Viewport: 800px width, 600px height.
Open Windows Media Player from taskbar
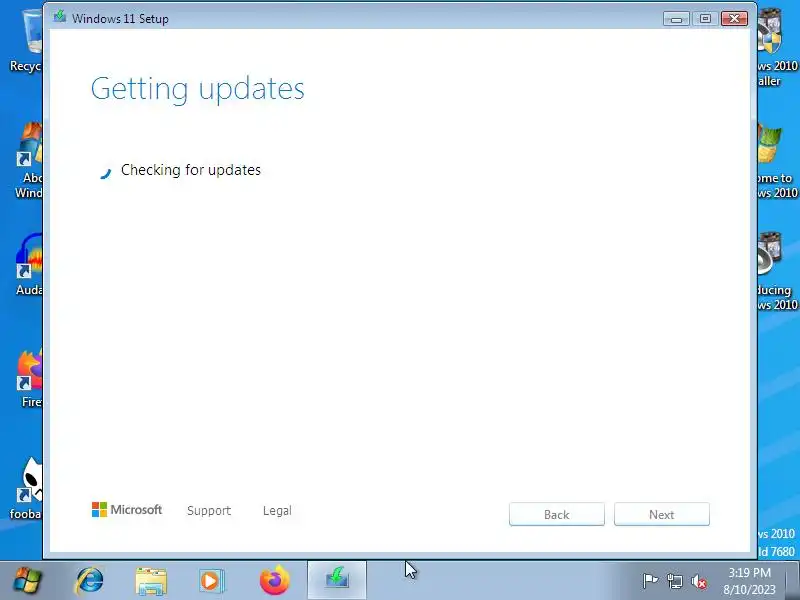pyautogui.click(x=211, y=581)
